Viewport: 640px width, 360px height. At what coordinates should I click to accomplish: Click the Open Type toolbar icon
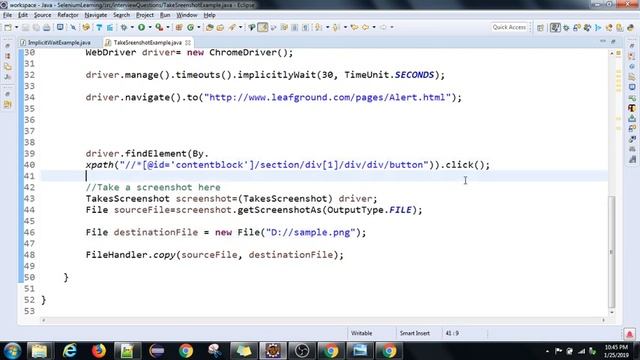coord(209,27)
